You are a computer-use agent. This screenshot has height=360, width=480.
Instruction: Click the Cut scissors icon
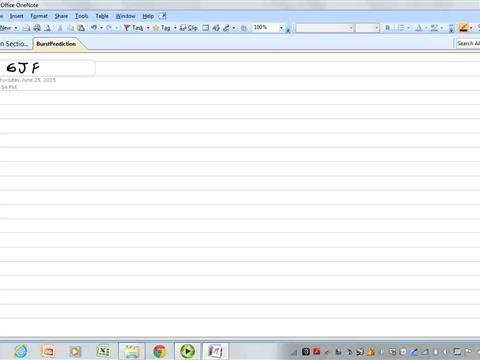pos(60,28)
